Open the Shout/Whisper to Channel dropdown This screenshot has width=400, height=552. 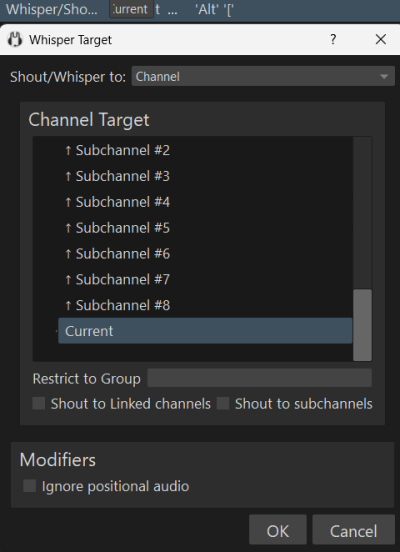pos(263,76)
